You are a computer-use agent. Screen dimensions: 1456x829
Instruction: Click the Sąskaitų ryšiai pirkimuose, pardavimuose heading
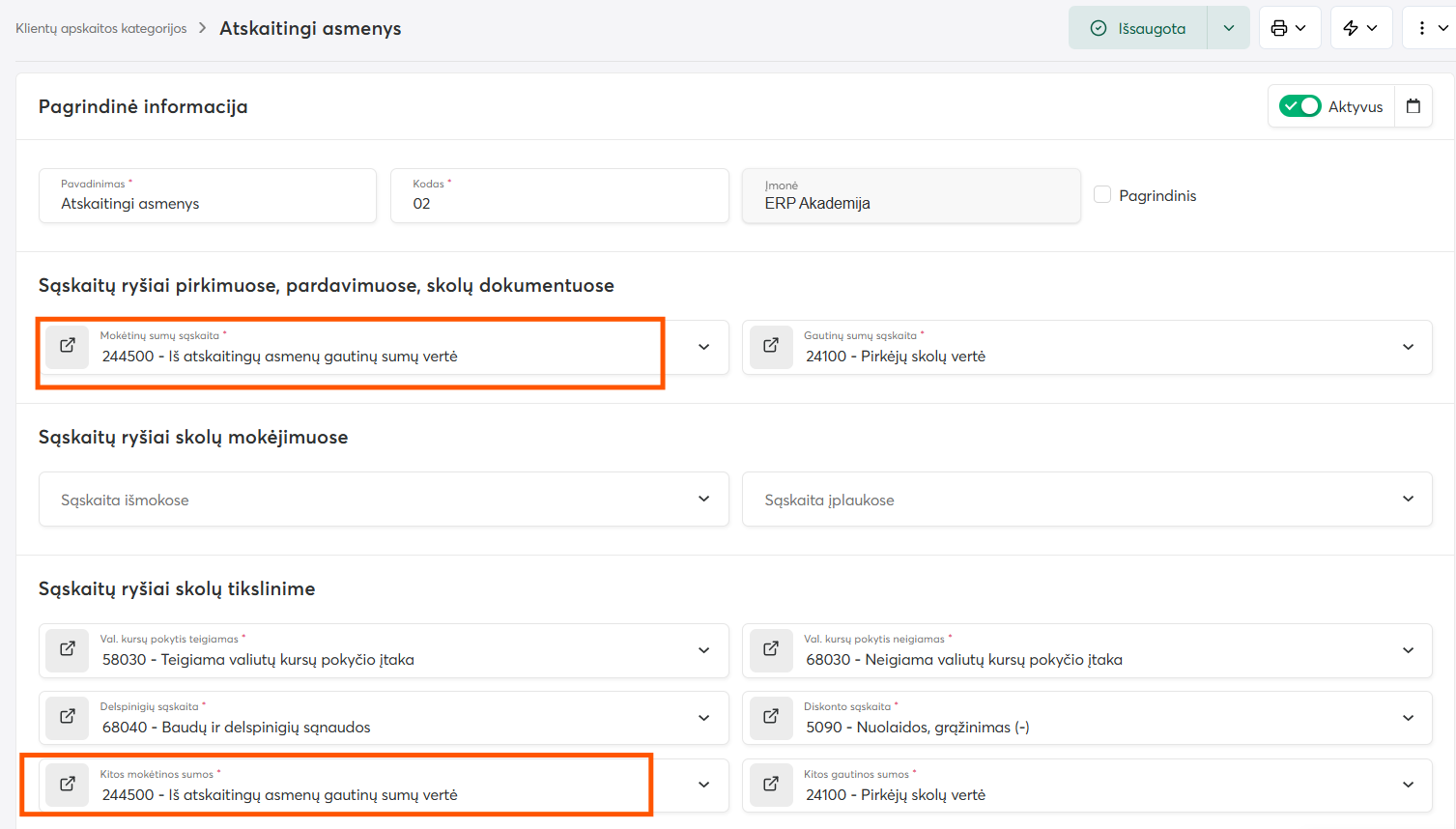[x=327, y=285]
